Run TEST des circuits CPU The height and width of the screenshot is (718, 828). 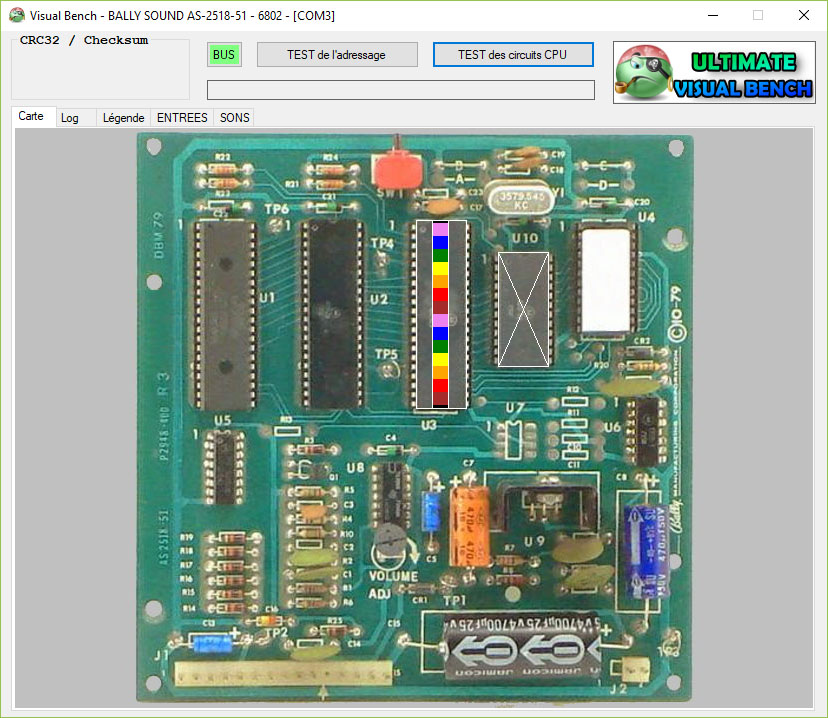513,55
